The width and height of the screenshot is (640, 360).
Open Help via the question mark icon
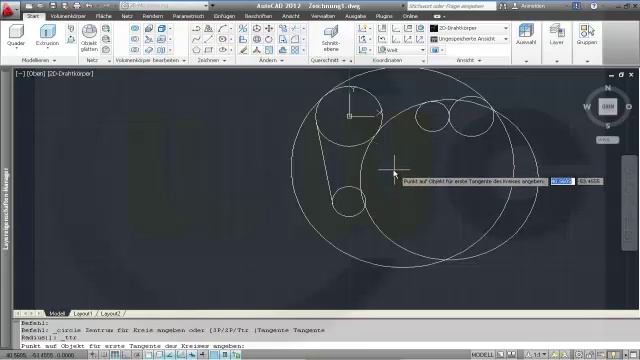(594, 6)
